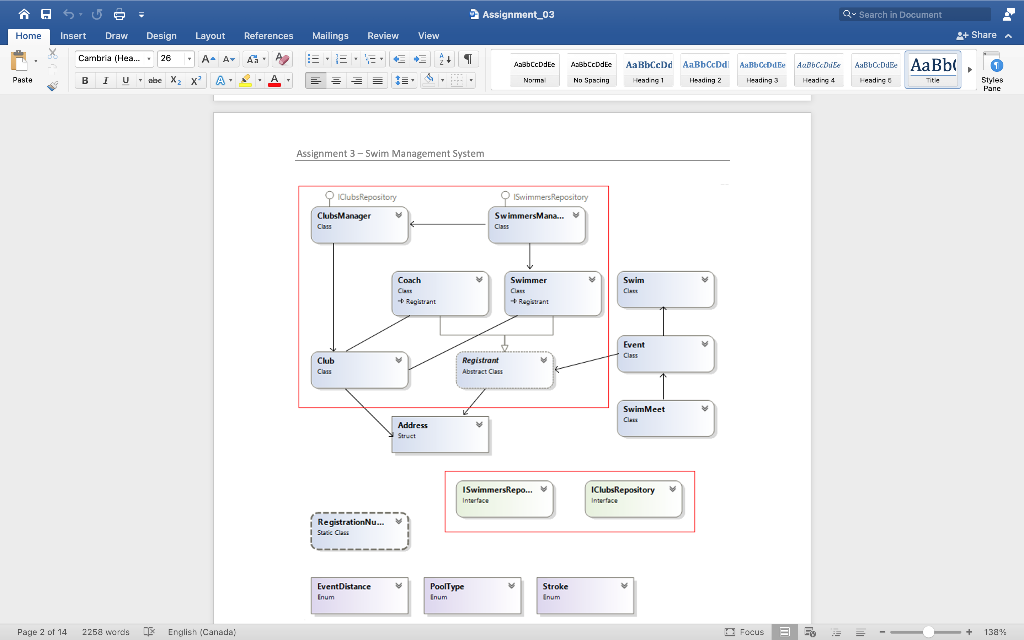1024x640 pixels.
Task: Open the font color dropdown arrow
Action: coord(288,81)
